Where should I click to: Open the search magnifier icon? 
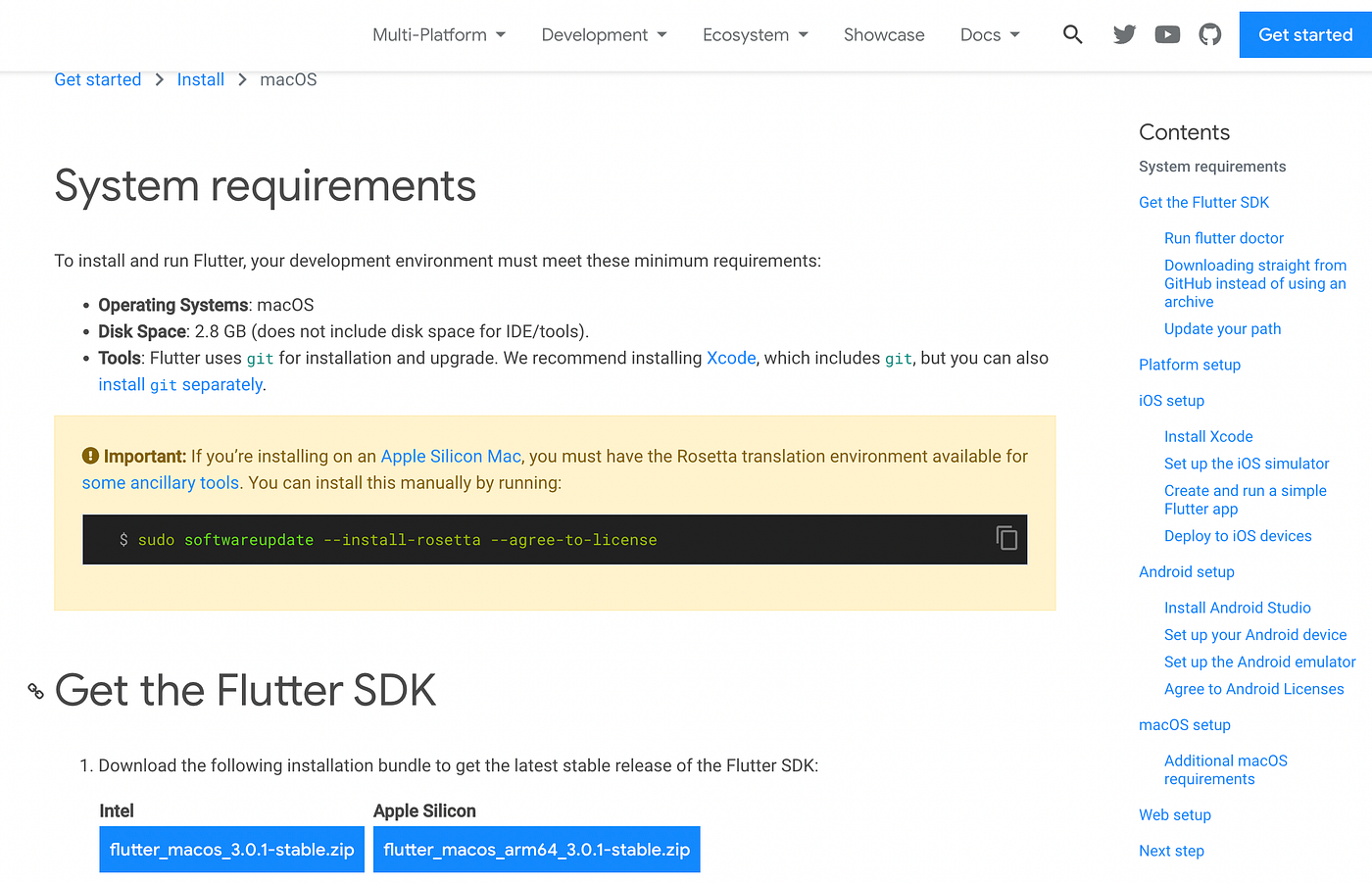click(1073, 34)
